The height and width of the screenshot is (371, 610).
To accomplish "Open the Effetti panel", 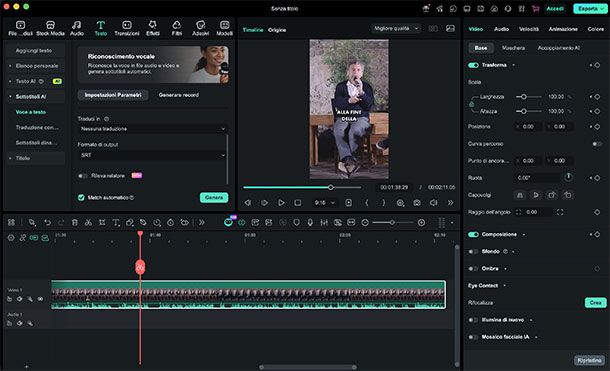I will click(x=152, y=28).
